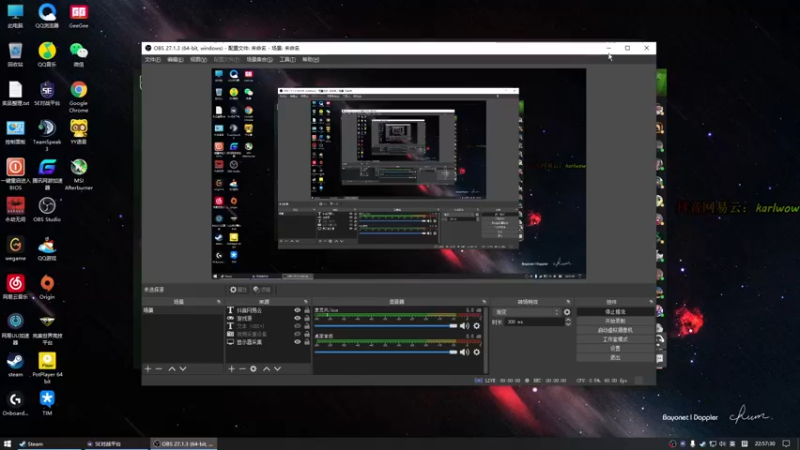
Task: Pop out the Audio Mixer dock header icon
Action: 484,302
